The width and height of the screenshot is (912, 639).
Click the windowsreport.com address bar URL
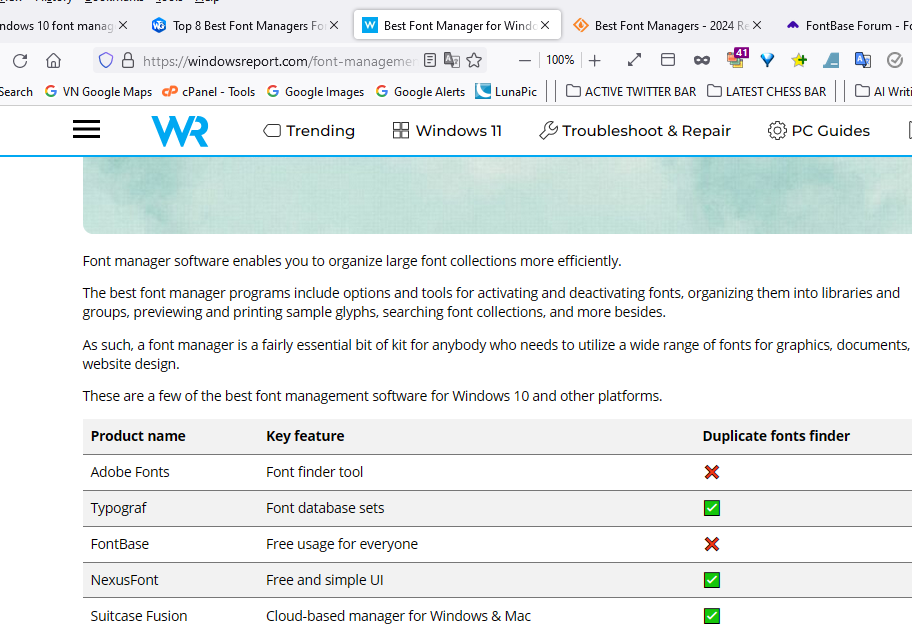click(x=279, y=61)
